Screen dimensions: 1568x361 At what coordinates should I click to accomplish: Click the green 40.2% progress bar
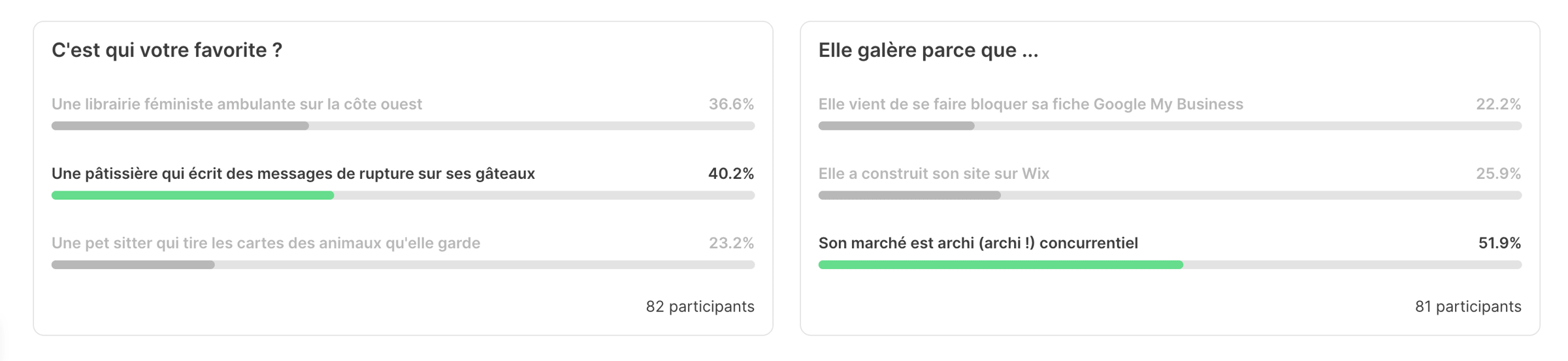pyautogui.click(x=193, y=195)
